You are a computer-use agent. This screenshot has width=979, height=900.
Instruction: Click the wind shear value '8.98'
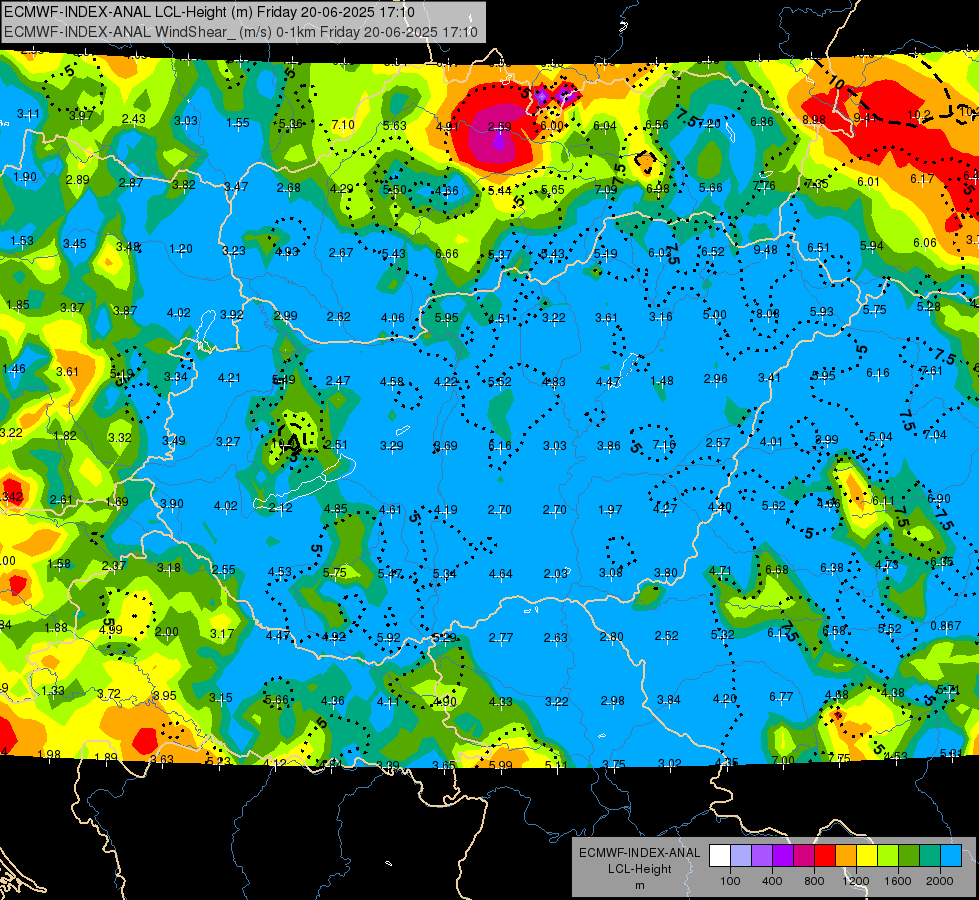814,119
